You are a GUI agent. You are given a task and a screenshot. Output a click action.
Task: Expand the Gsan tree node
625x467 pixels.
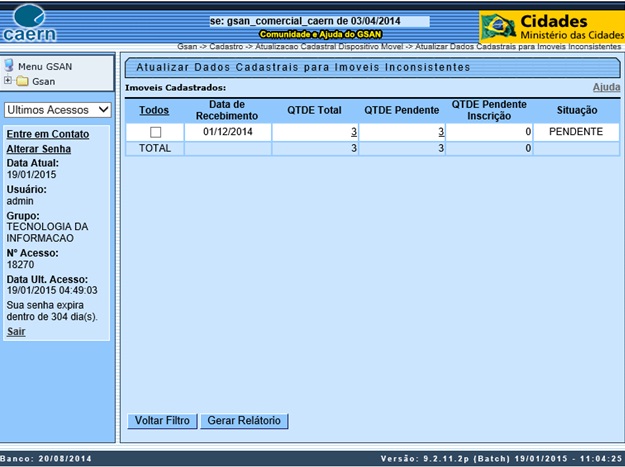(8, 81)
